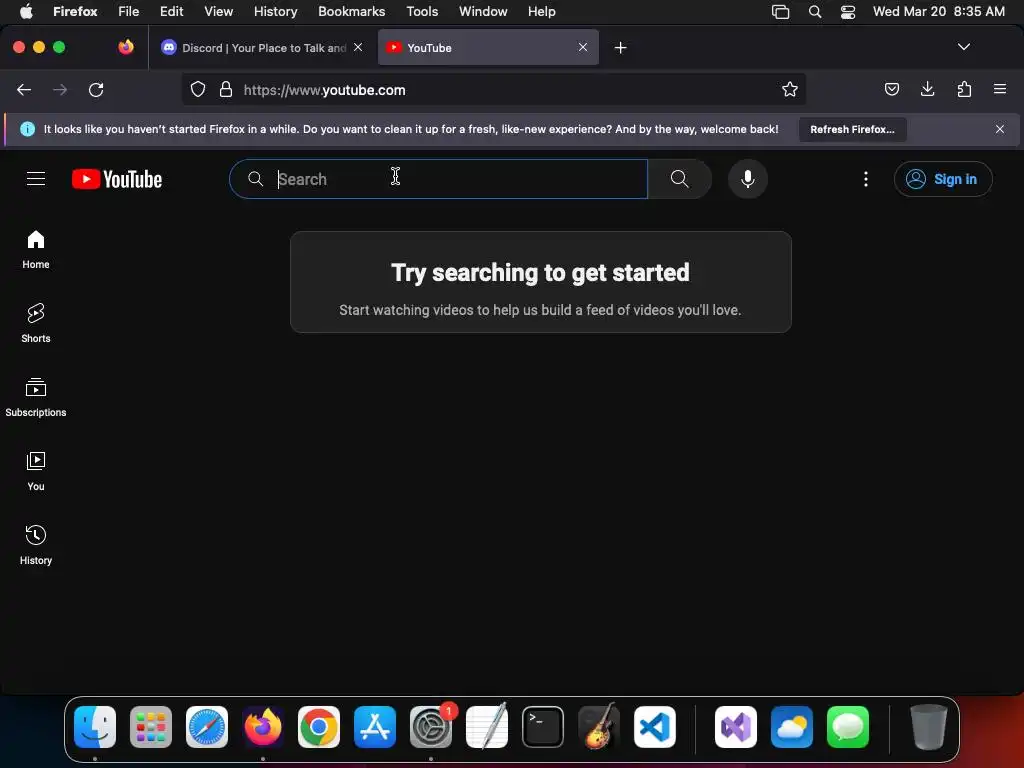Click the date and time in menu bar

(x=938, y=11)
